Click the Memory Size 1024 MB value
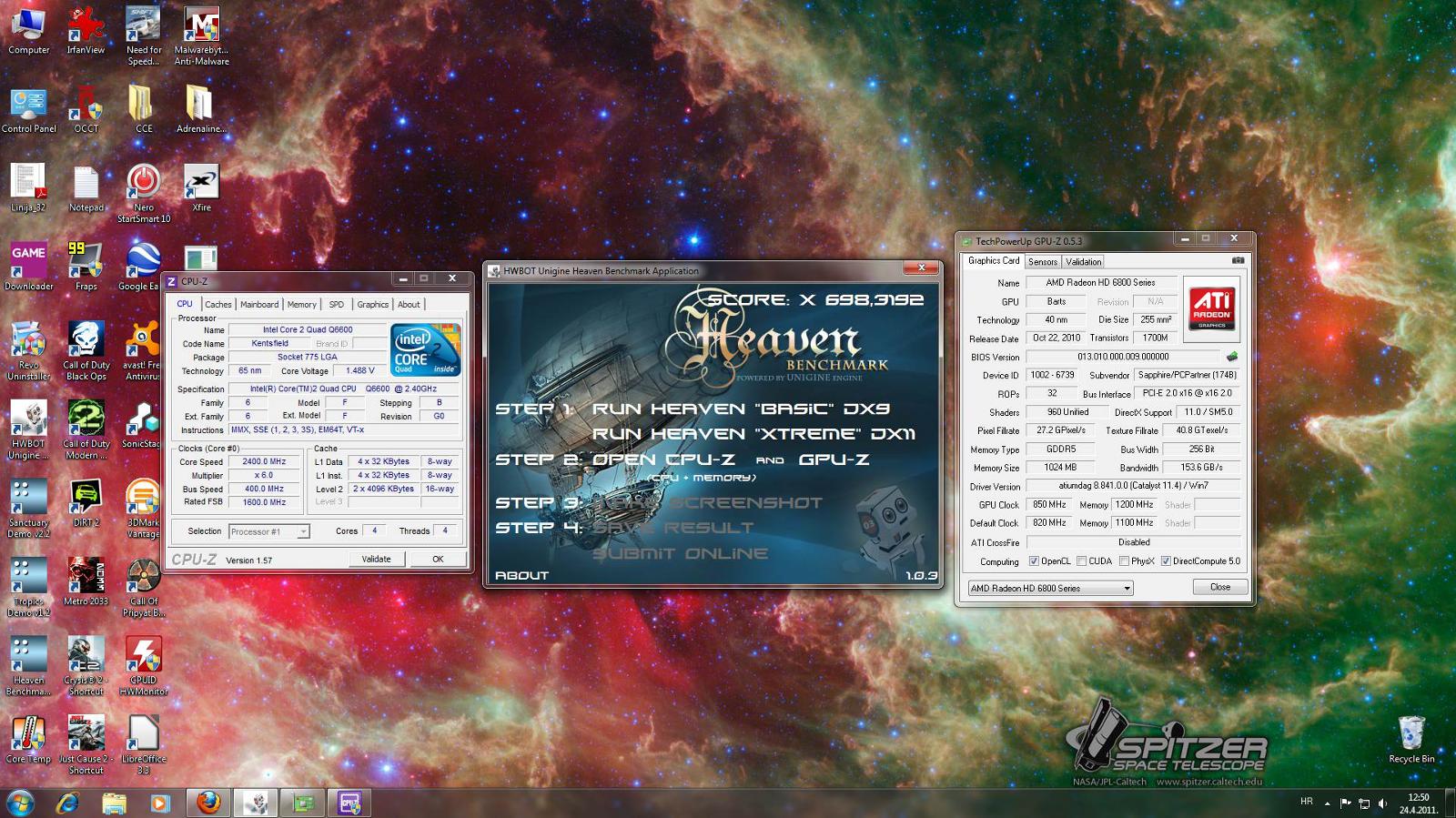Viewport: 1456px width, 818px height. click(1061, 468)
